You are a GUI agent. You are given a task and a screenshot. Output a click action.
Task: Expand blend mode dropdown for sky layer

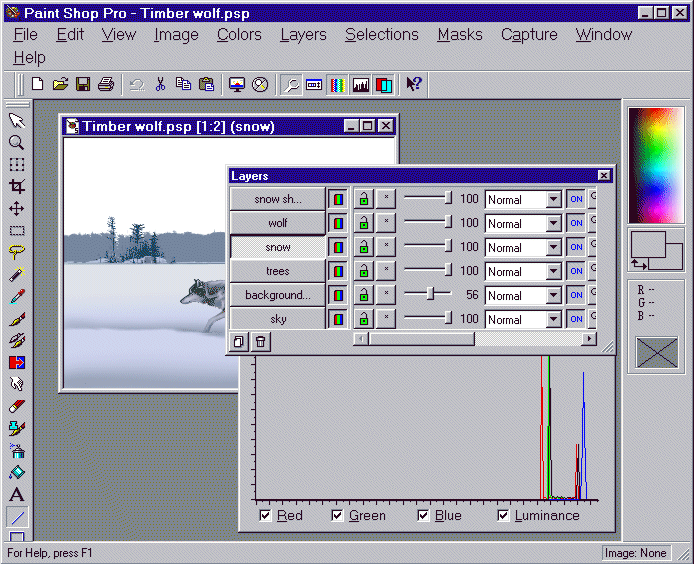point(553,320)
